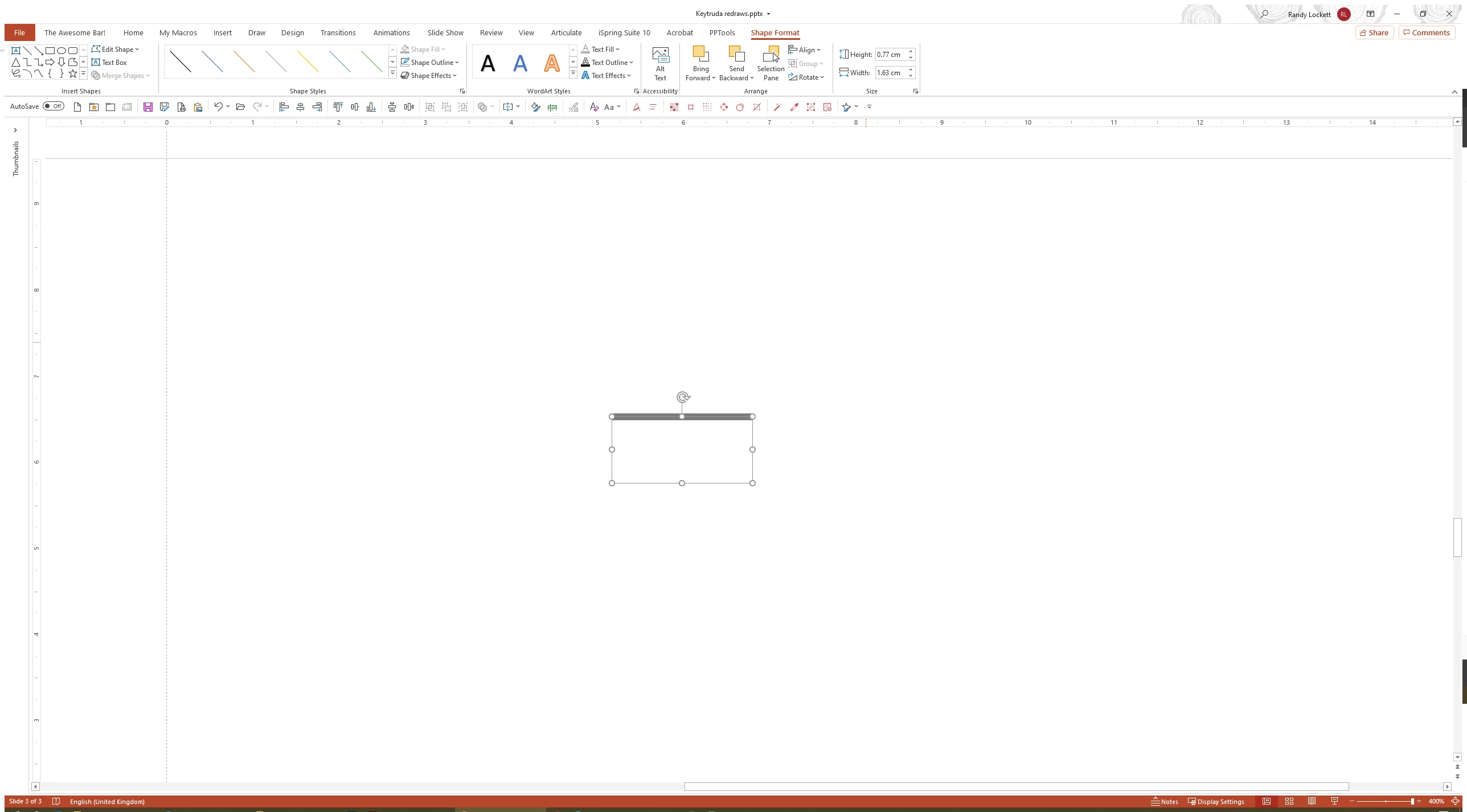Expand the Thumbnails pane
1467x812 pixels.
pyautogui.click(x=15, y=130)
